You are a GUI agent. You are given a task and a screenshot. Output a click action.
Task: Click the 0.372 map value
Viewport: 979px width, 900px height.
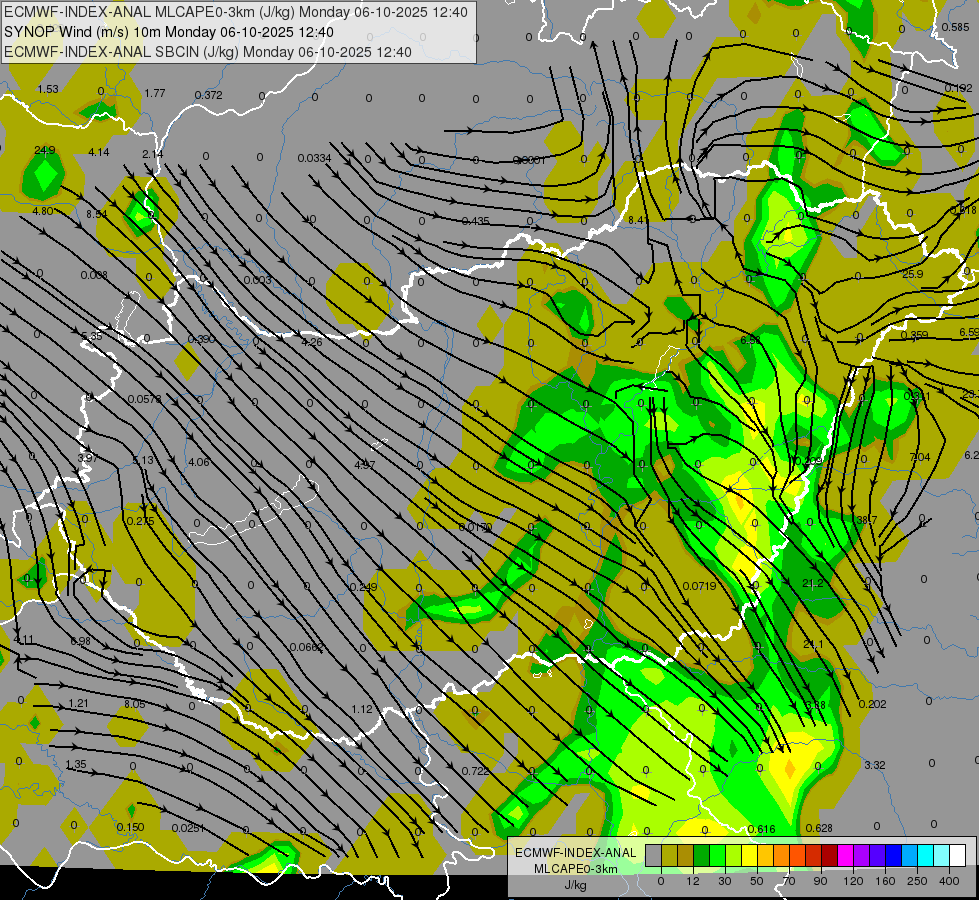pyautogui.click(x=208, y=95)
